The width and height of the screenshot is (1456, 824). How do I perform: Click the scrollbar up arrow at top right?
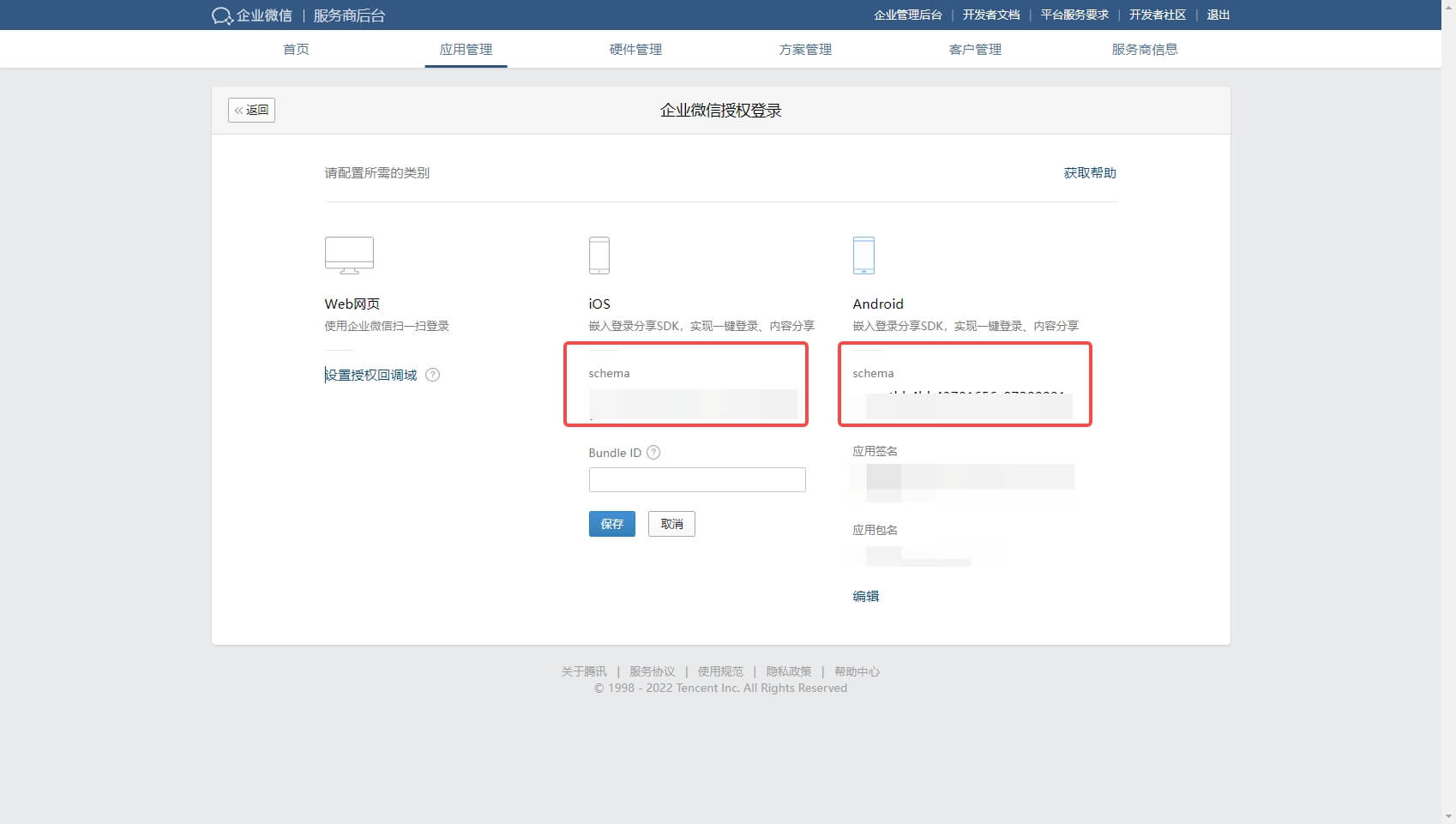1448,7
